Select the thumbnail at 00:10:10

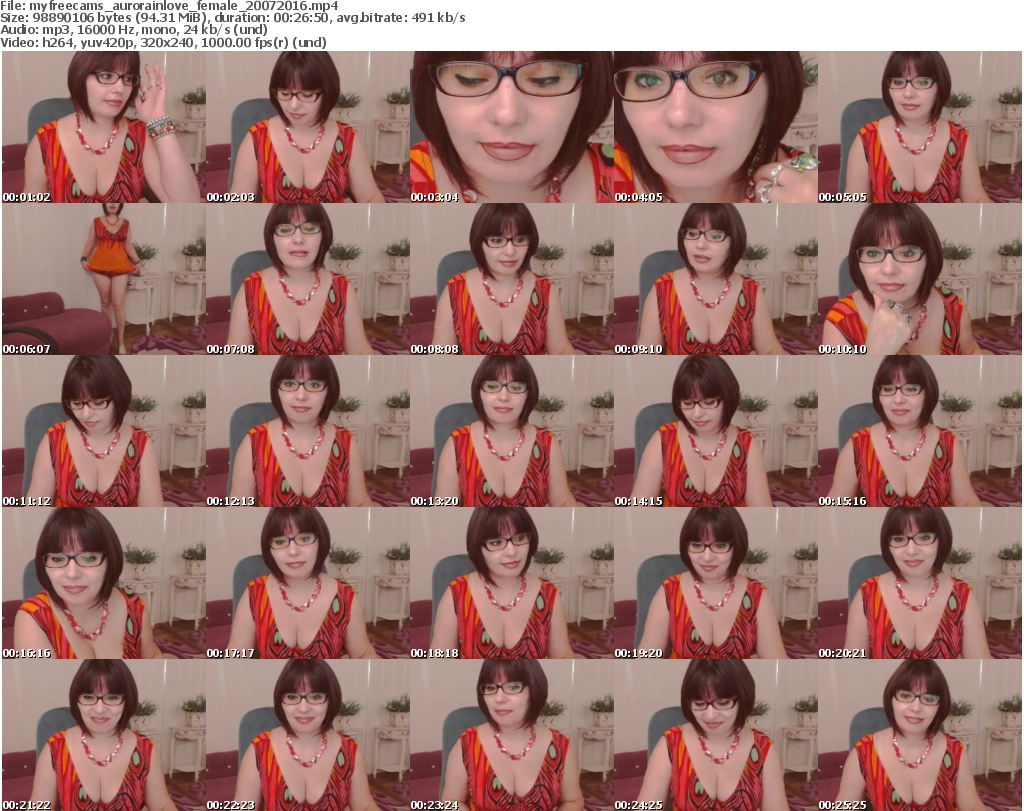pyautogui.click(x=920, y=279)
